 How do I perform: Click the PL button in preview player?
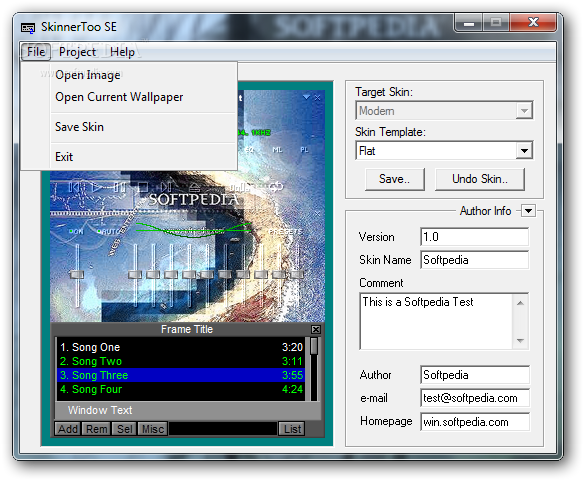304,150
